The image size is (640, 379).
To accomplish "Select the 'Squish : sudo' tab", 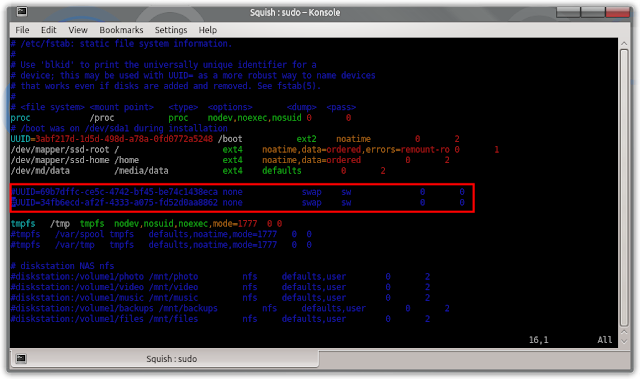I will click(x=164, y=359).
